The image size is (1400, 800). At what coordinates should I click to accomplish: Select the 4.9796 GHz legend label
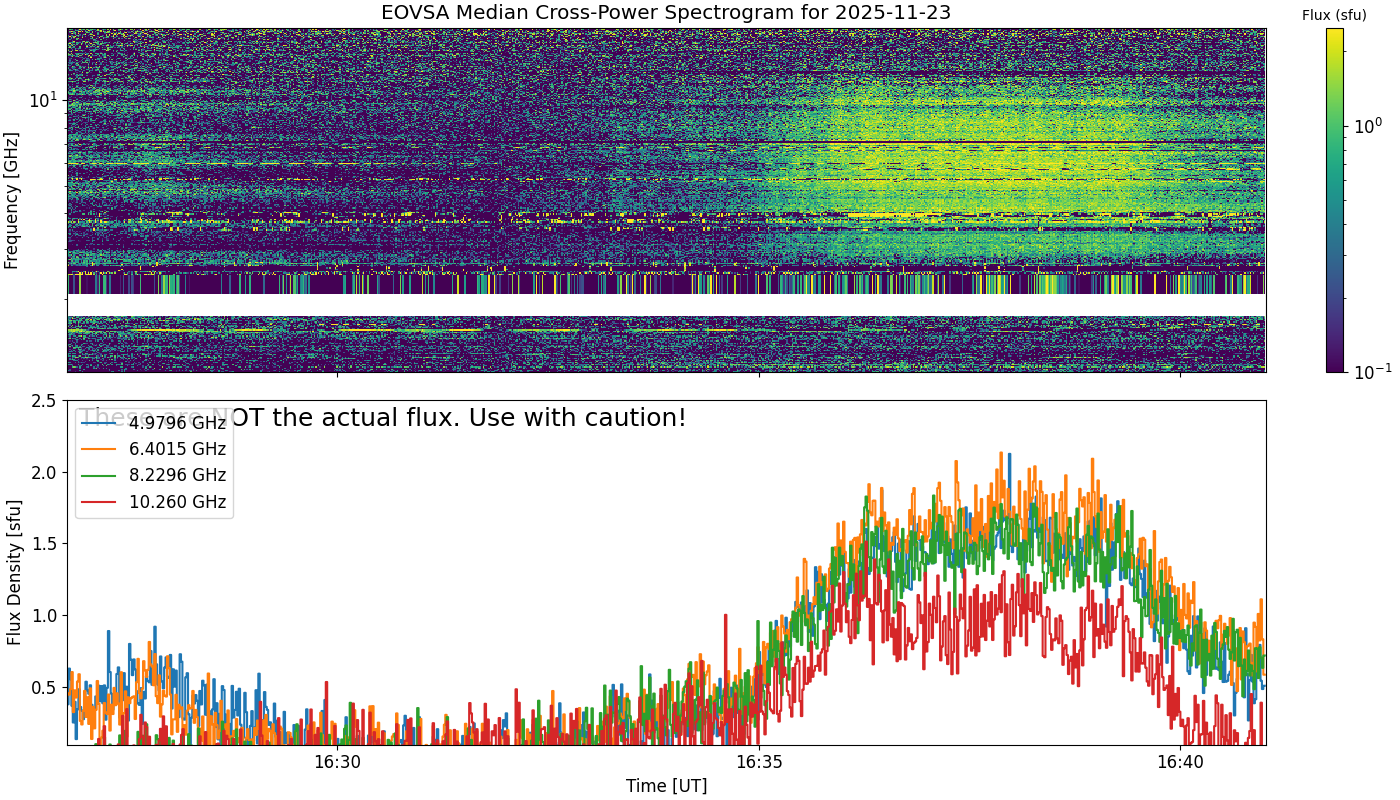[177, 423]
